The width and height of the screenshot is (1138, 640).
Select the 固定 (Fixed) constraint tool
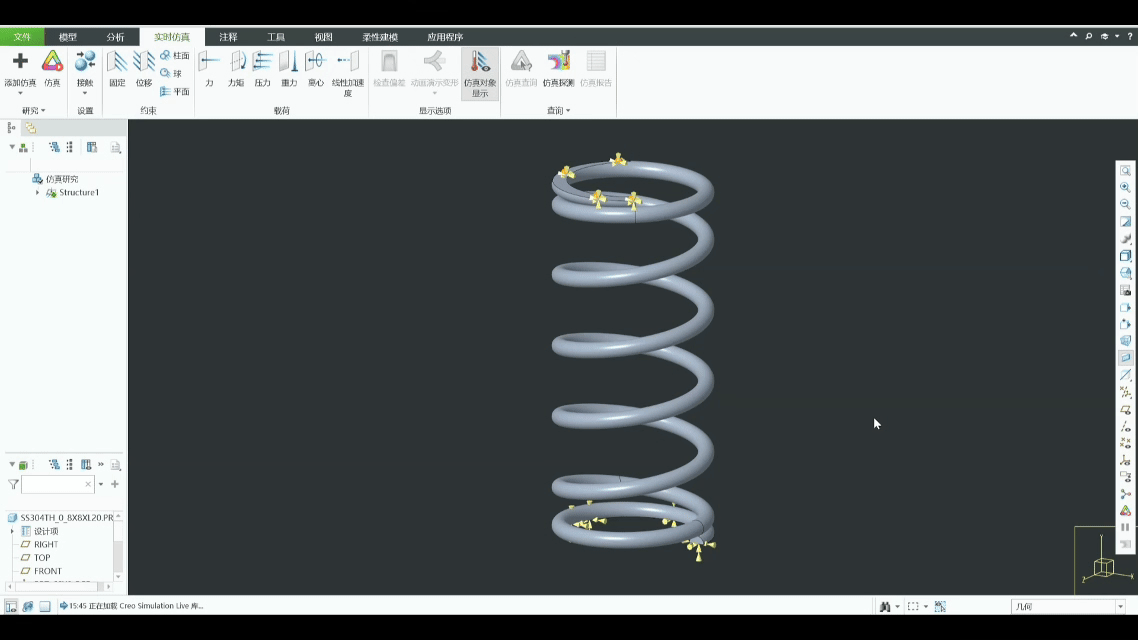tap(117, 68)
